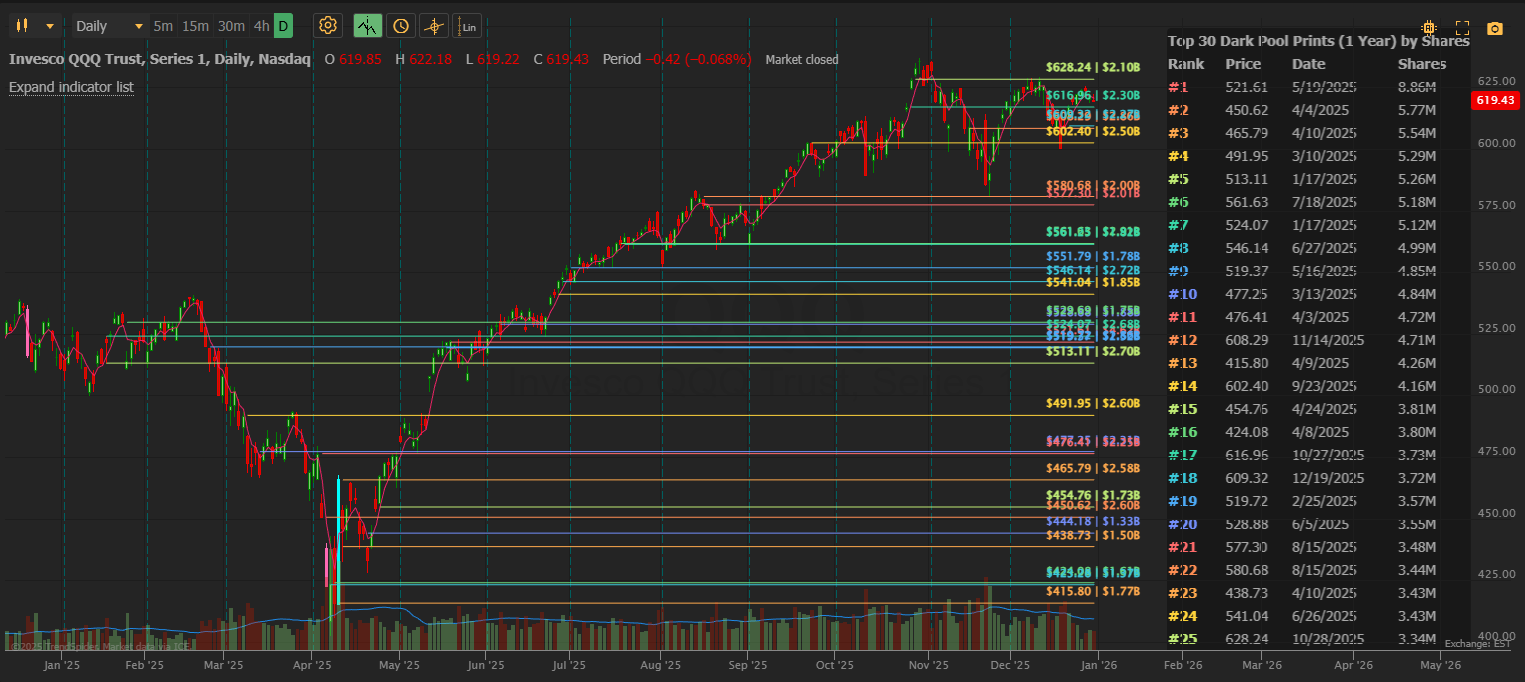
Task: Click the Expand indicator list link
Action: 71,87
